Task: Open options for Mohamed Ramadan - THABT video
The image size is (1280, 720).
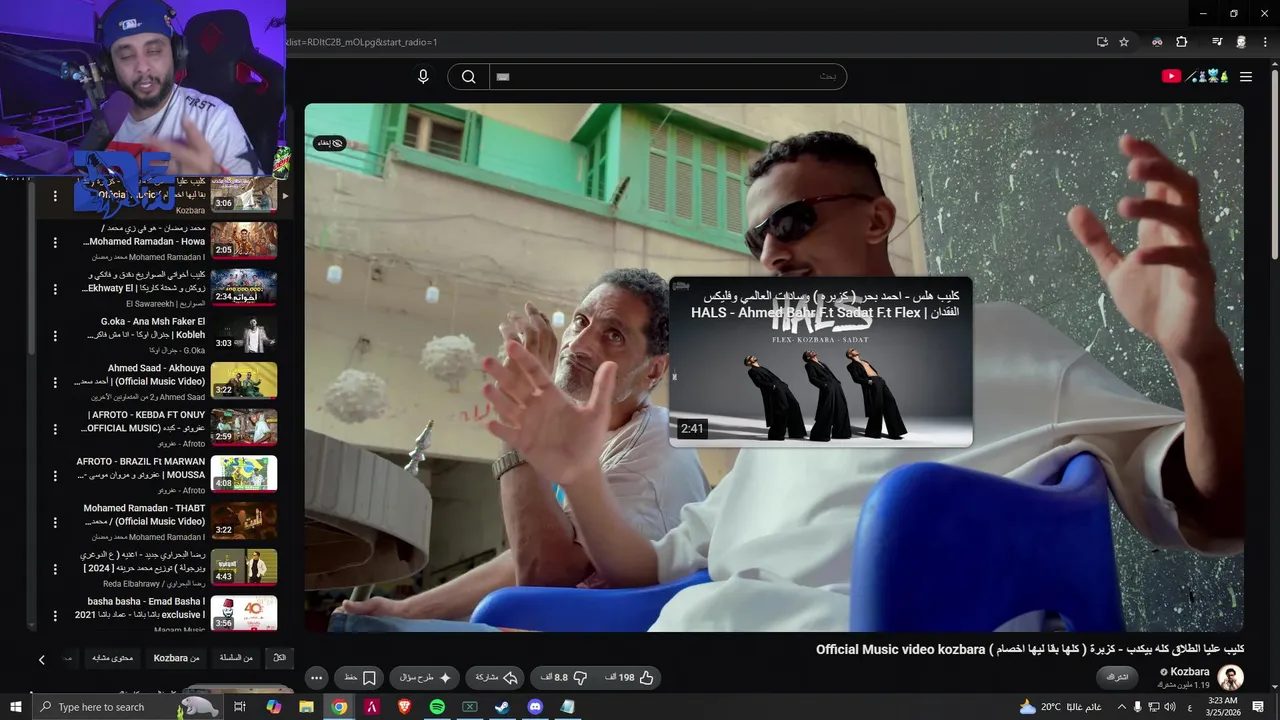Action: point(55,521)
